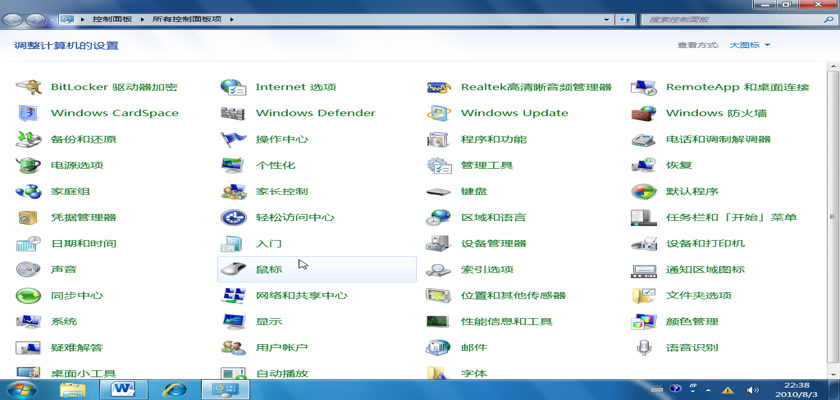Viewport: 840px width, 400px height.
Task: Click the 程序和功能 link
Action: (x=493, y=139)
